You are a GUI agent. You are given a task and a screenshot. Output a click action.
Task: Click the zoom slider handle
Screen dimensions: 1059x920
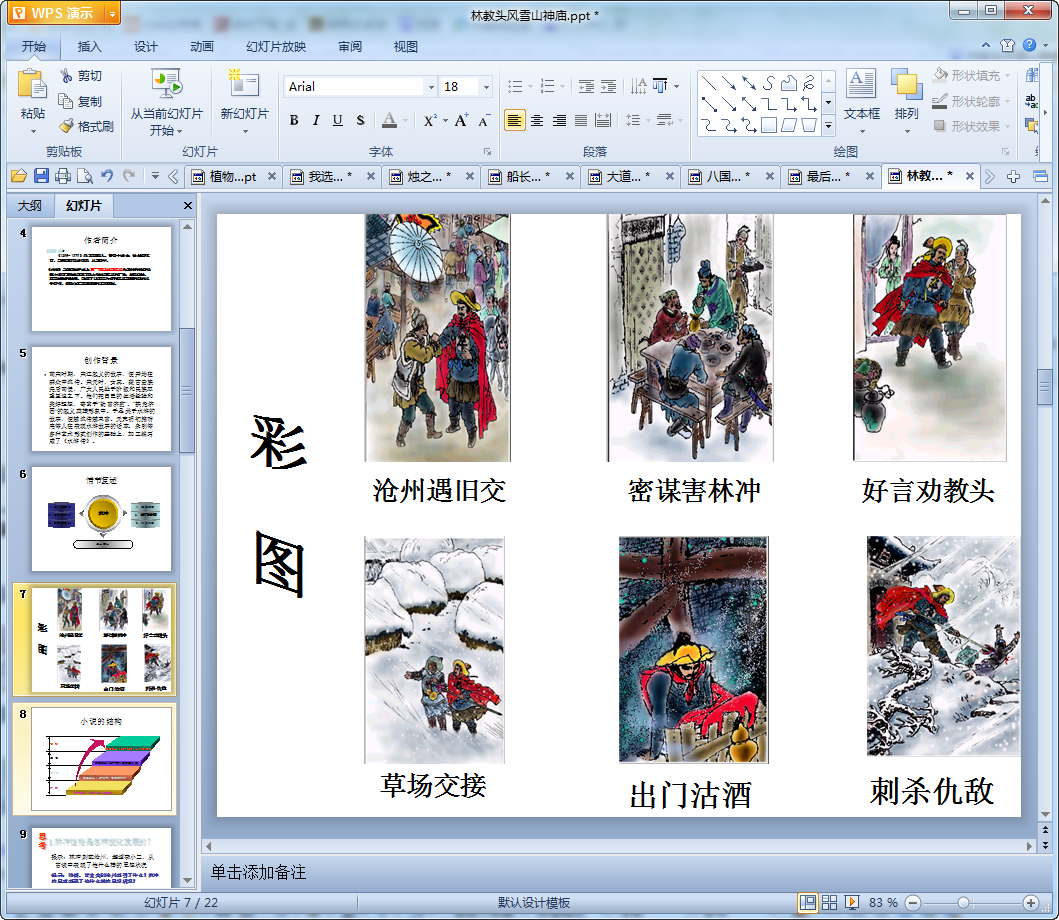point(964,902)
